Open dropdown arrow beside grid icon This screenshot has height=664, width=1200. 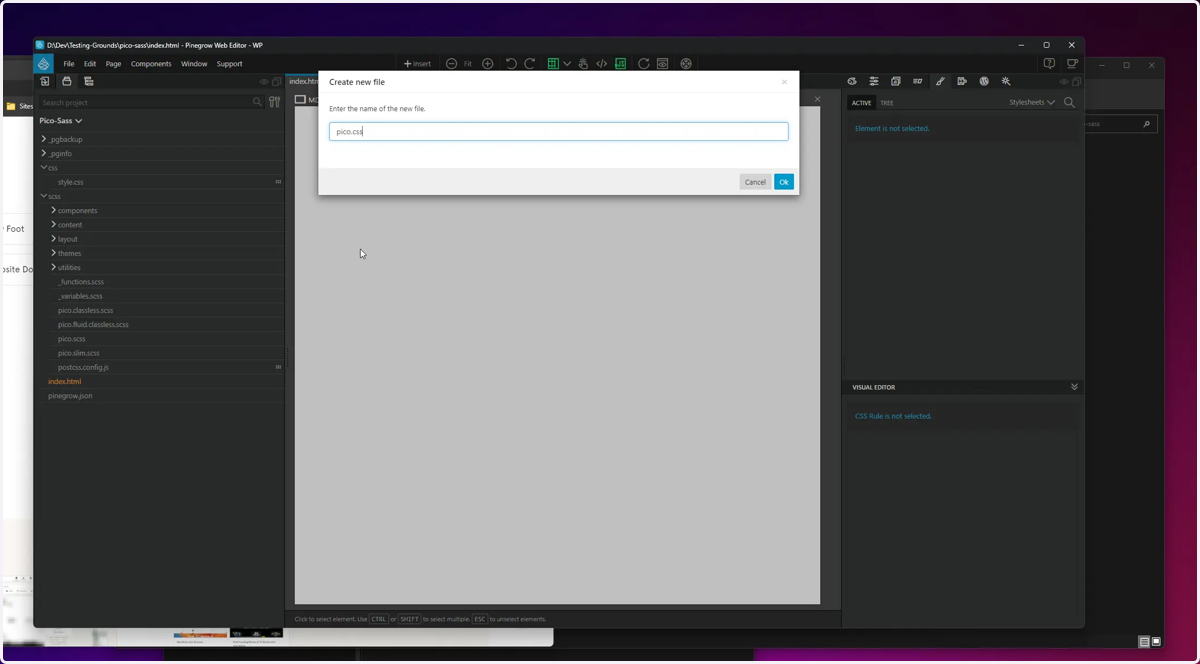567,64
